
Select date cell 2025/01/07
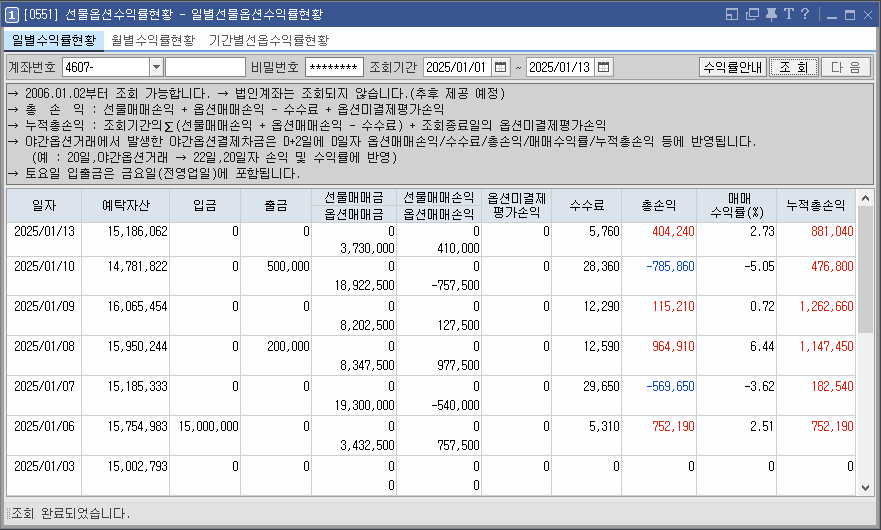(44, 386)
